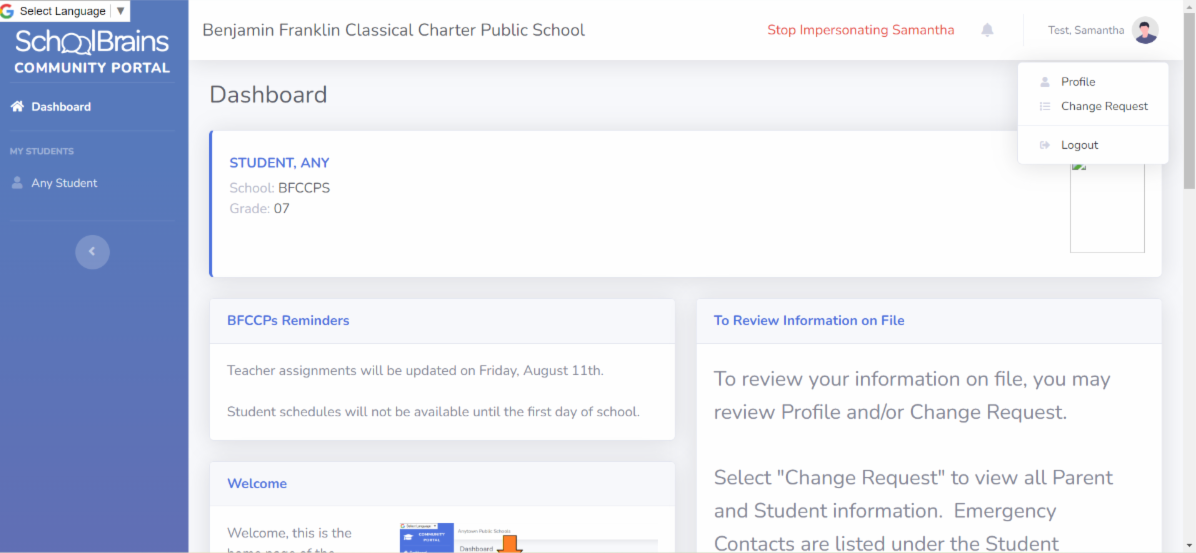
Task: Click the user avatar picture
Action: [1145, 30]
